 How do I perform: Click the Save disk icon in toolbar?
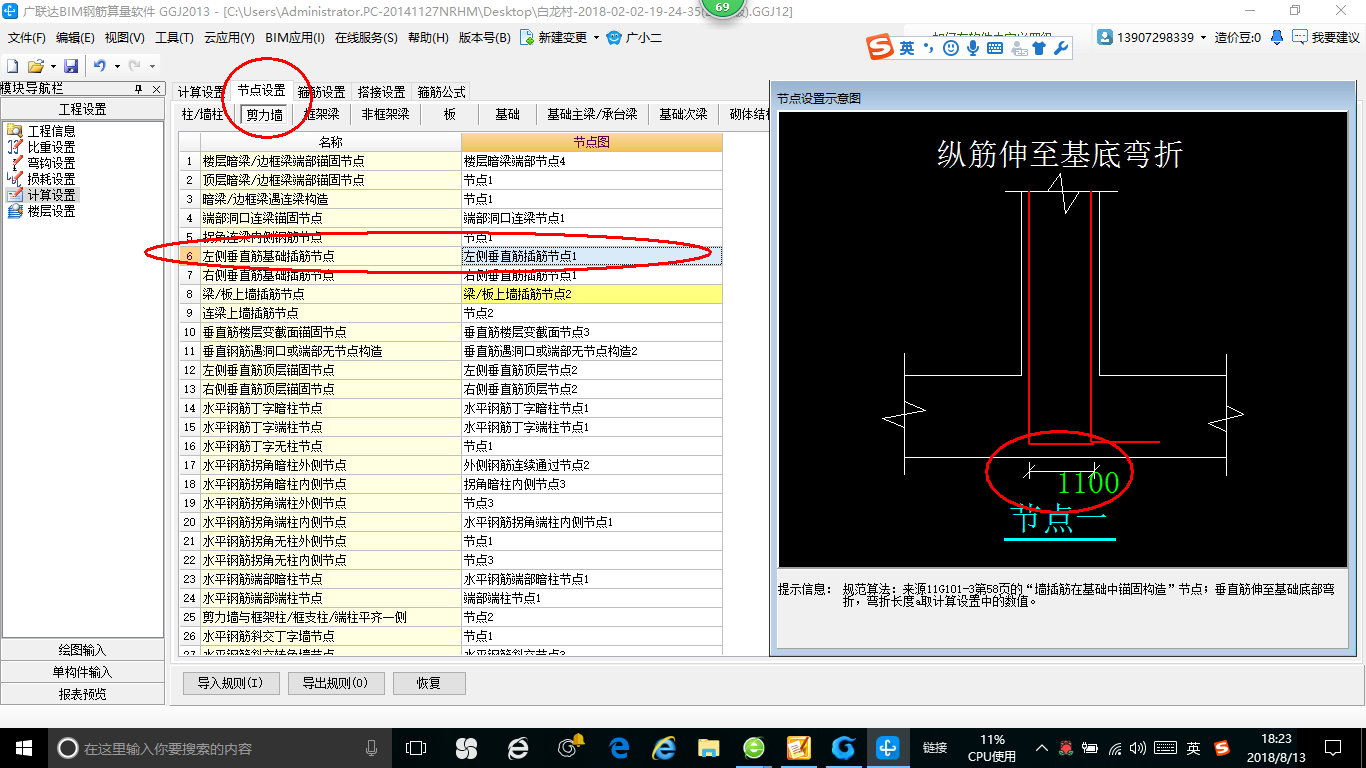coord(71,66)
